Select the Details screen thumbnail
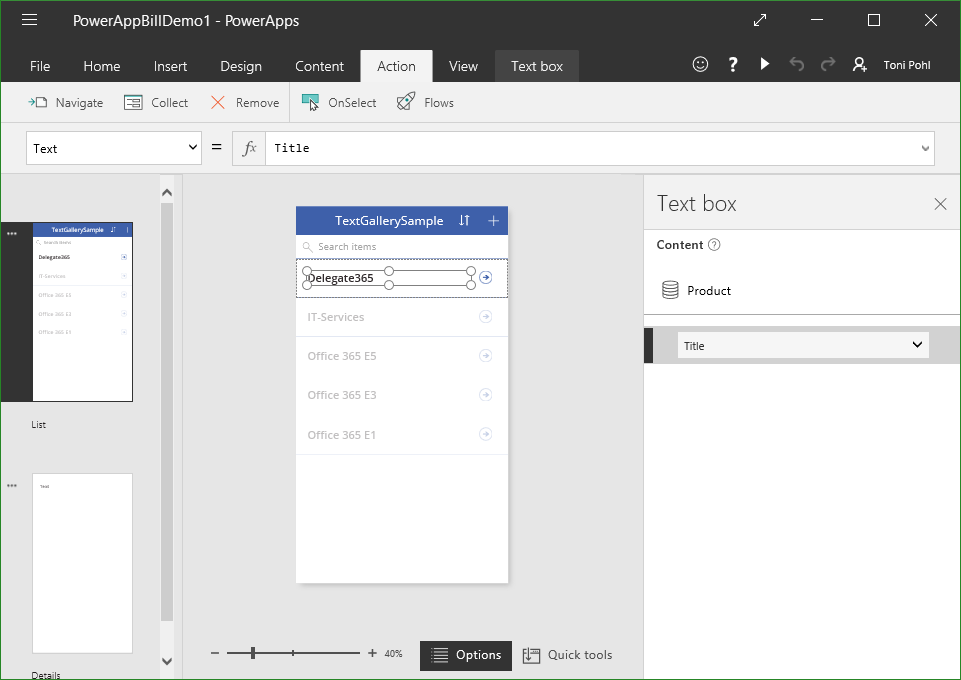The image size is (961, 680). pyautogui.click(x=82, y=562)
